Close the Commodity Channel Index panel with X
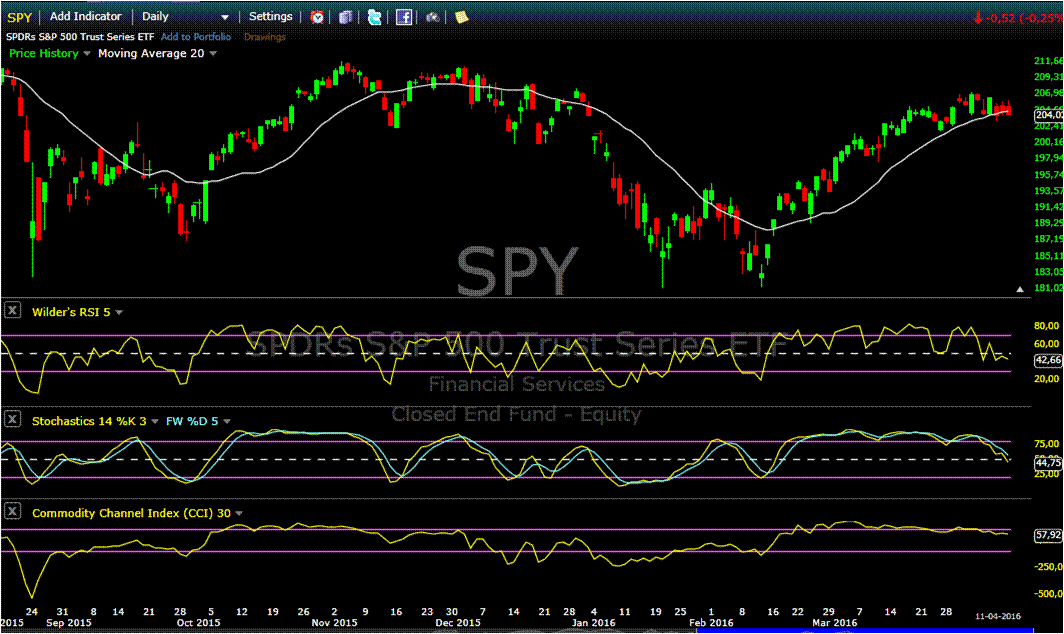This screenshot has height=634, width=1064. (x=12, y=510)
